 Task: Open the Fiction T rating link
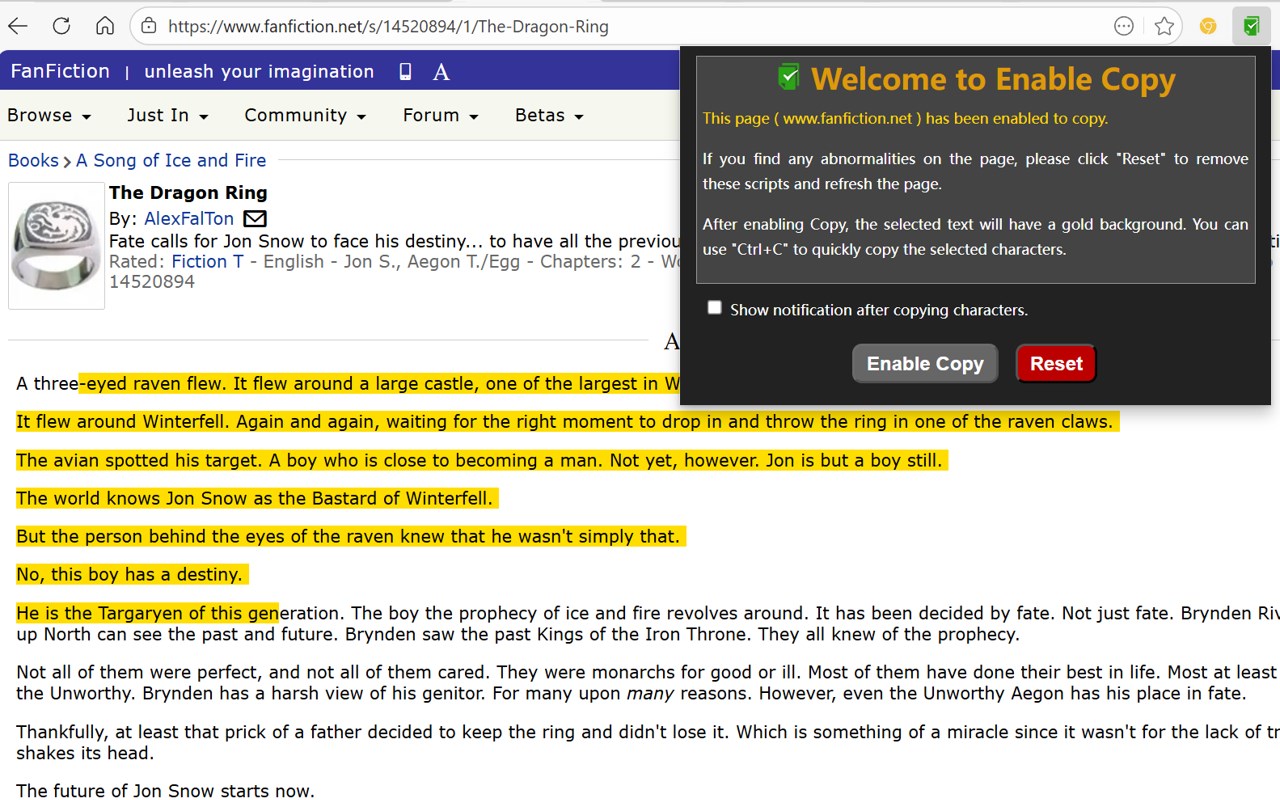click(x=207, y=261)
